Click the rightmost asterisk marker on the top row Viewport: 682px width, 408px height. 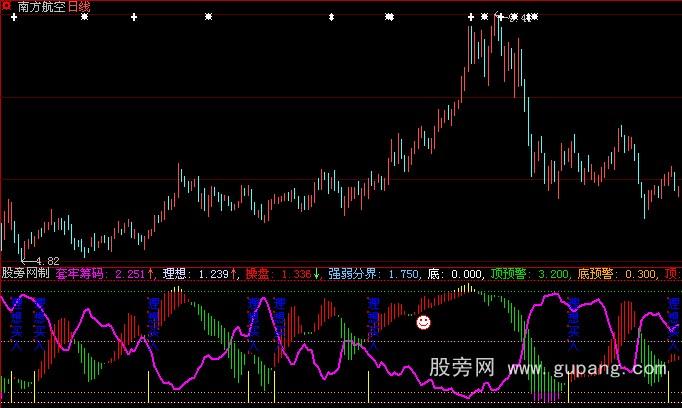533,17
